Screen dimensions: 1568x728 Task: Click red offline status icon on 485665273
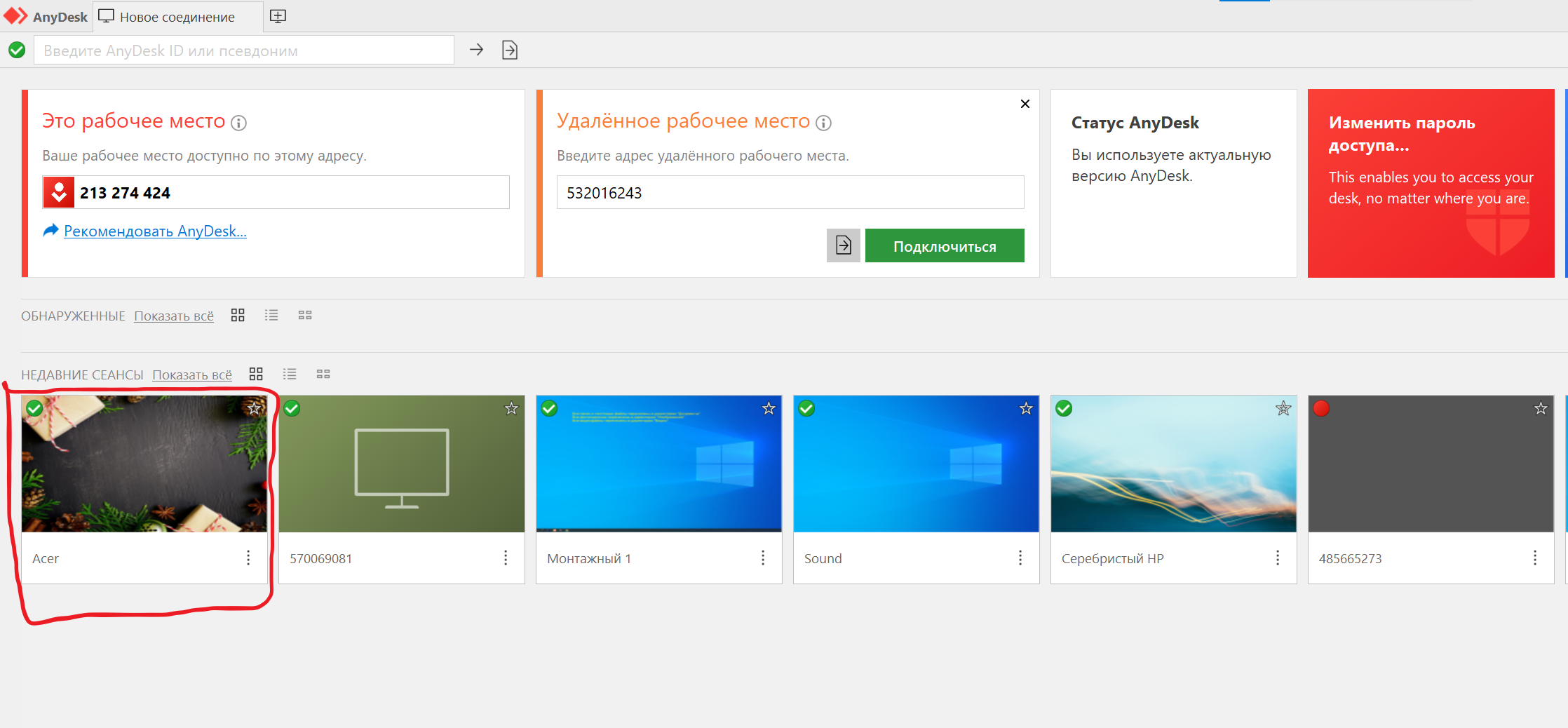point(1321,408)
